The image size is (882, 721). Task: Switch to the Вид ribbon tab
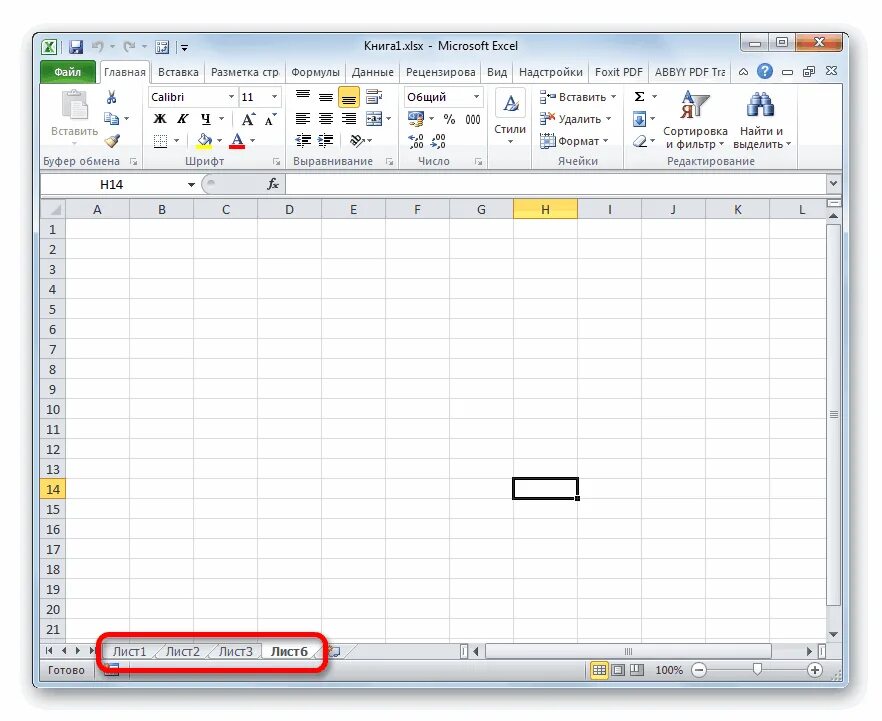pyautogui.click(x=497, y=72)
